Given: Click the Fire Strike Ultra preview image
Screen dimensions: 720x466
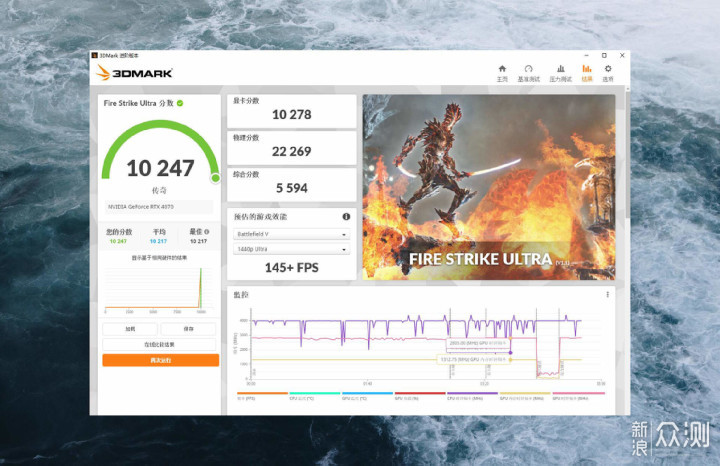Looking at the screenshot, I should pos(489,187).
